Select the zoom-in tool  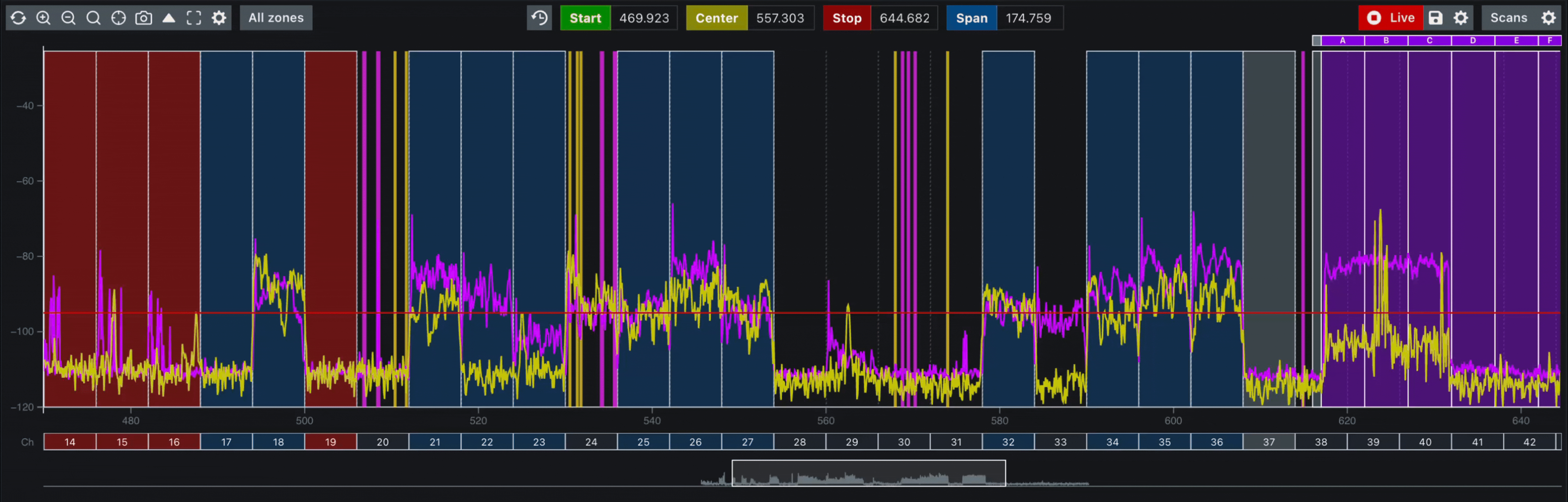(43, 18)
